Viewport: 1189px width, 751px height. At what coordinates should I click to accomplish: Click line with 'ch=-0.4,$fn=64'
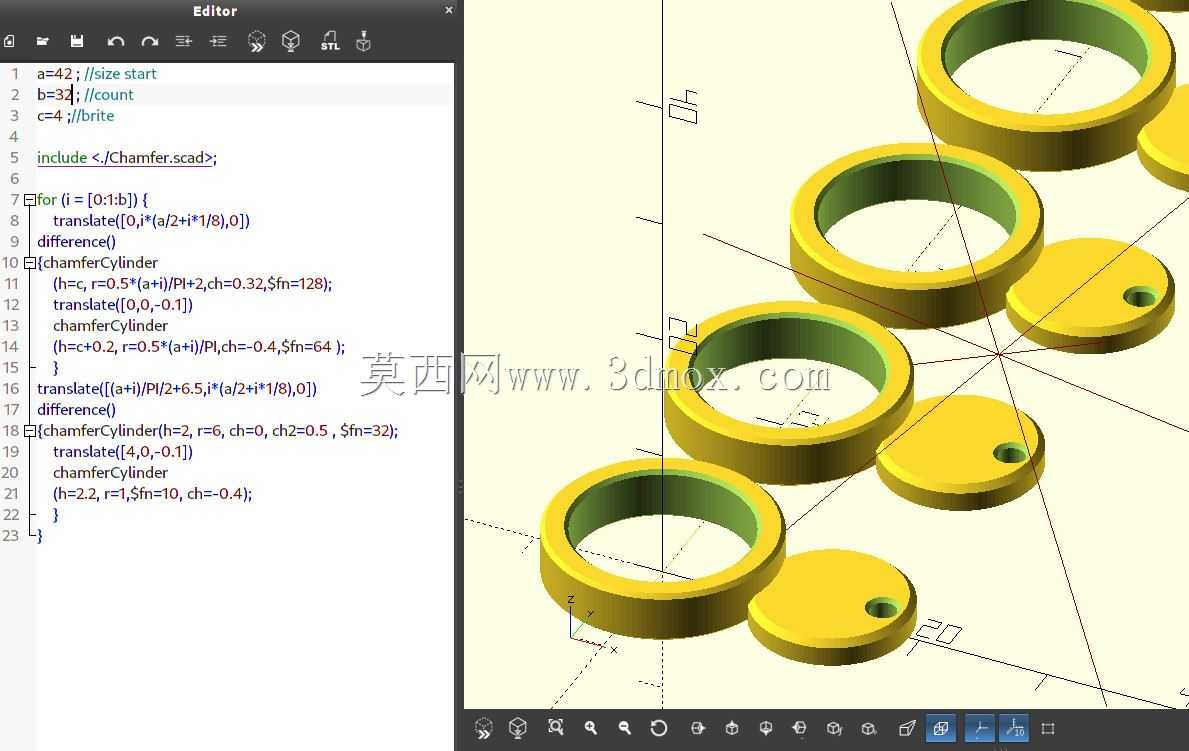tap(199, 347)
